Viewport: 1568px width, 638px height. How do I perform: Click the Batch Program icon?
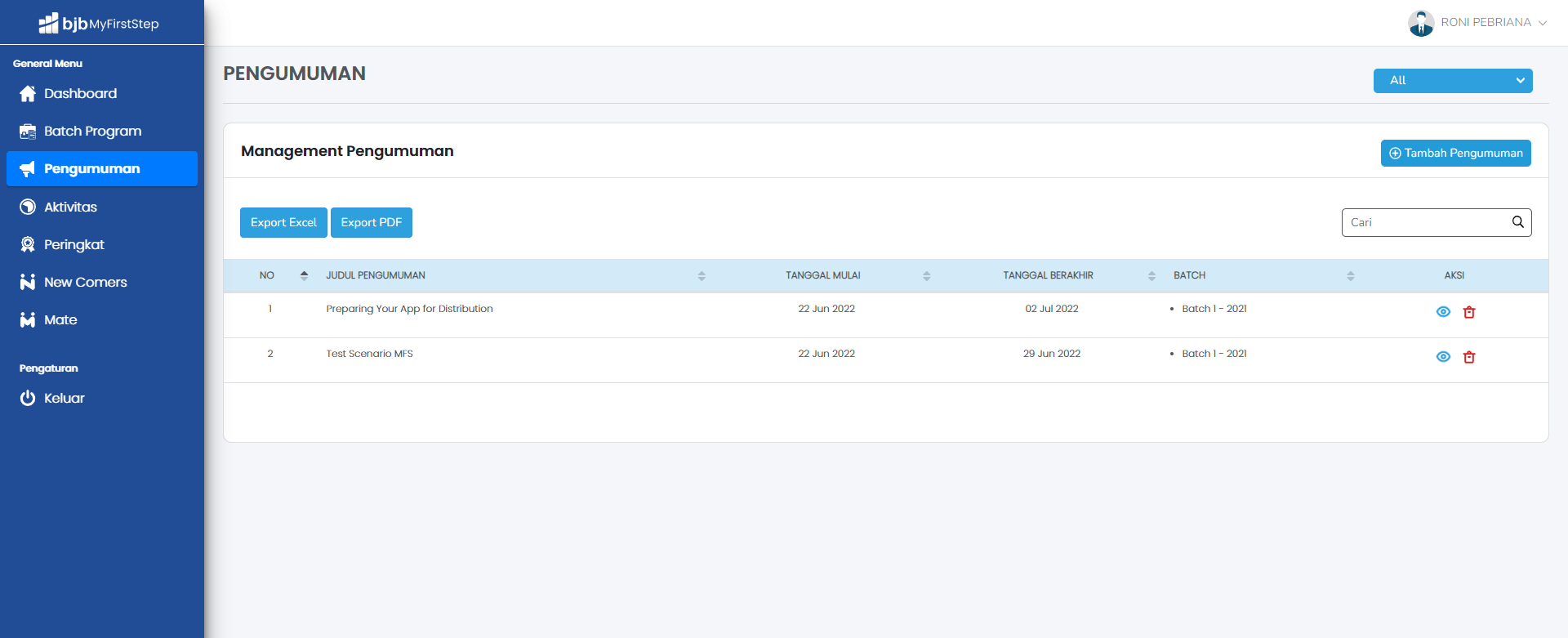pyautogui.click(x=28, y=132)
